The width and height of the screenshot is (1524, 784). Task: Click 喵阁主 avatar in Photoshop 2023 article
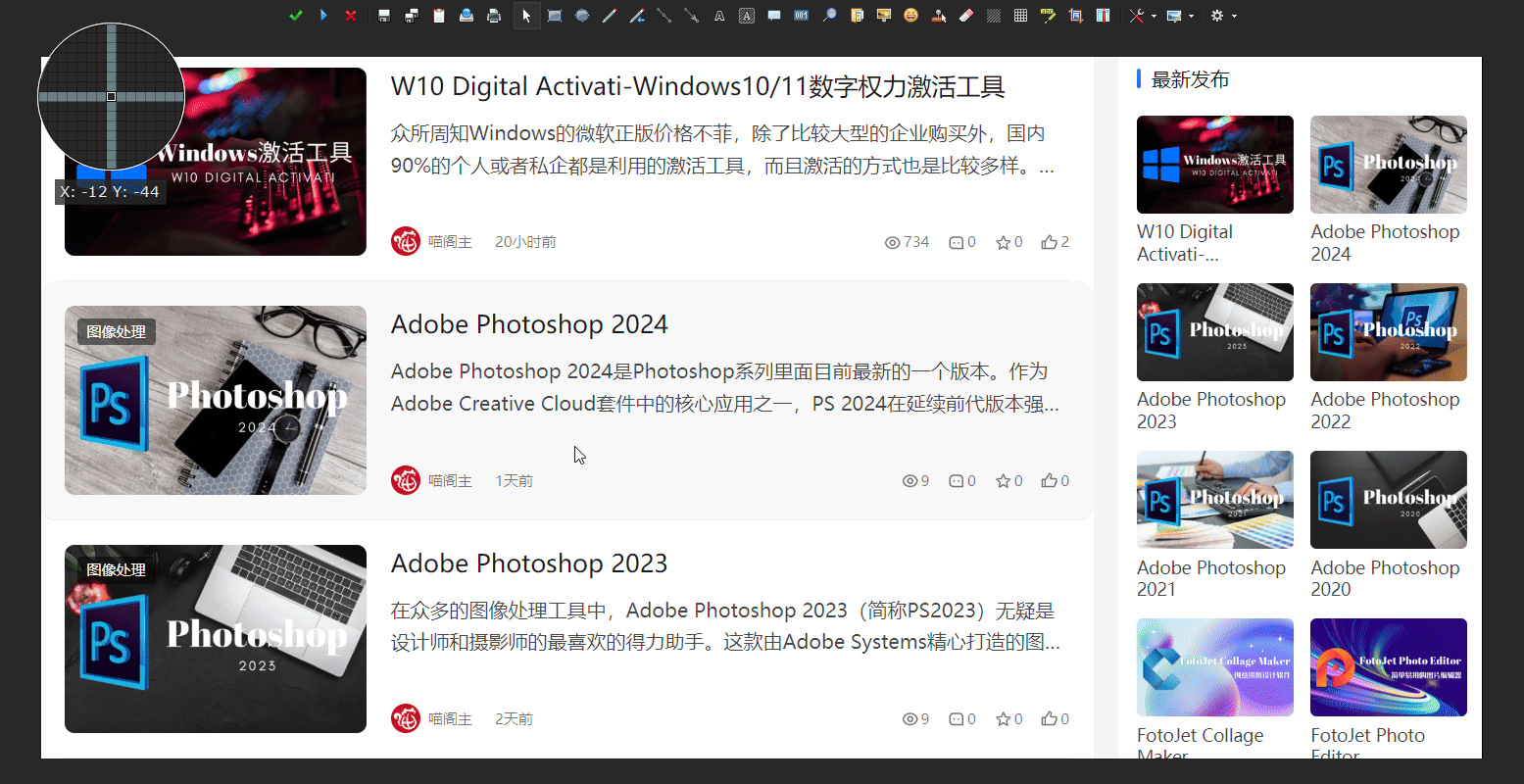click(406, 718)
